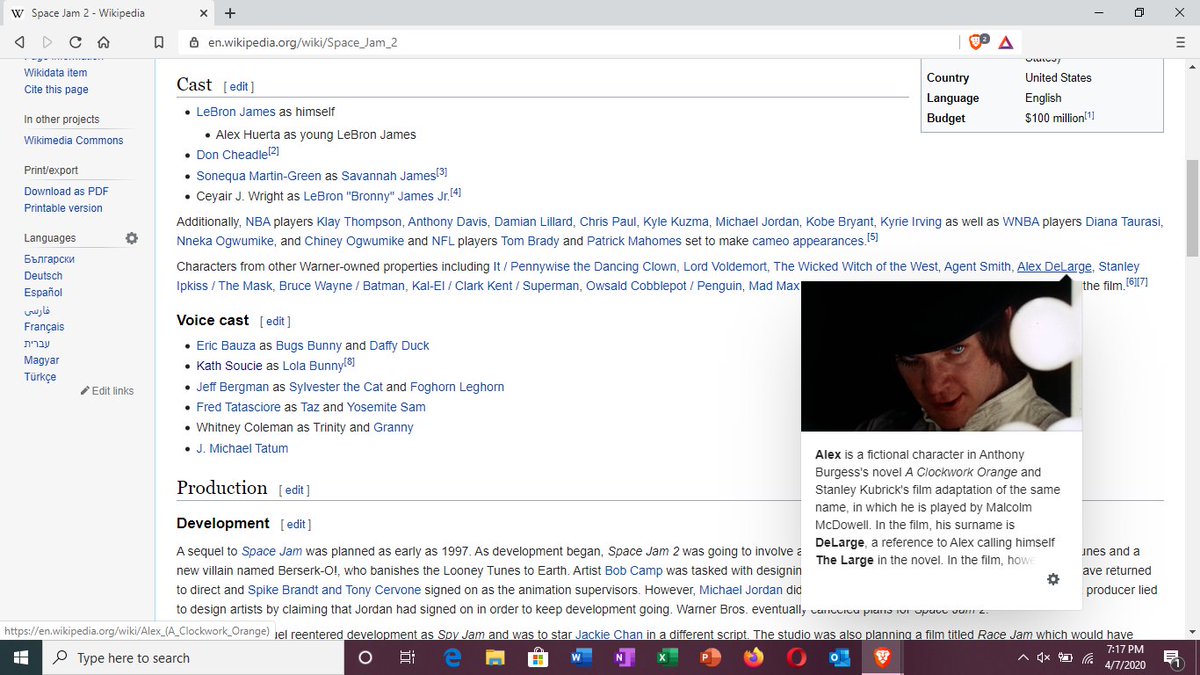Open Bugs Bunny link
1200x675 pixels.
309,345
